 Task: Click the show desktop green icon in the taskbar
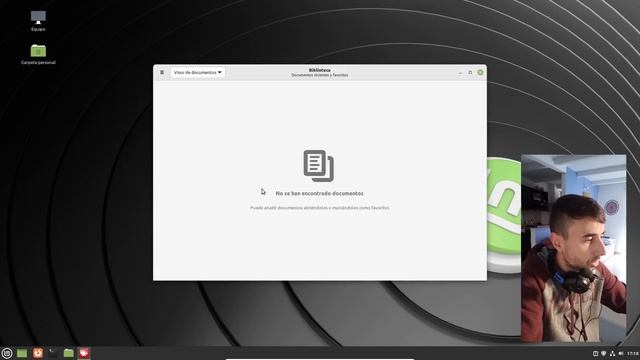[22, 353]
